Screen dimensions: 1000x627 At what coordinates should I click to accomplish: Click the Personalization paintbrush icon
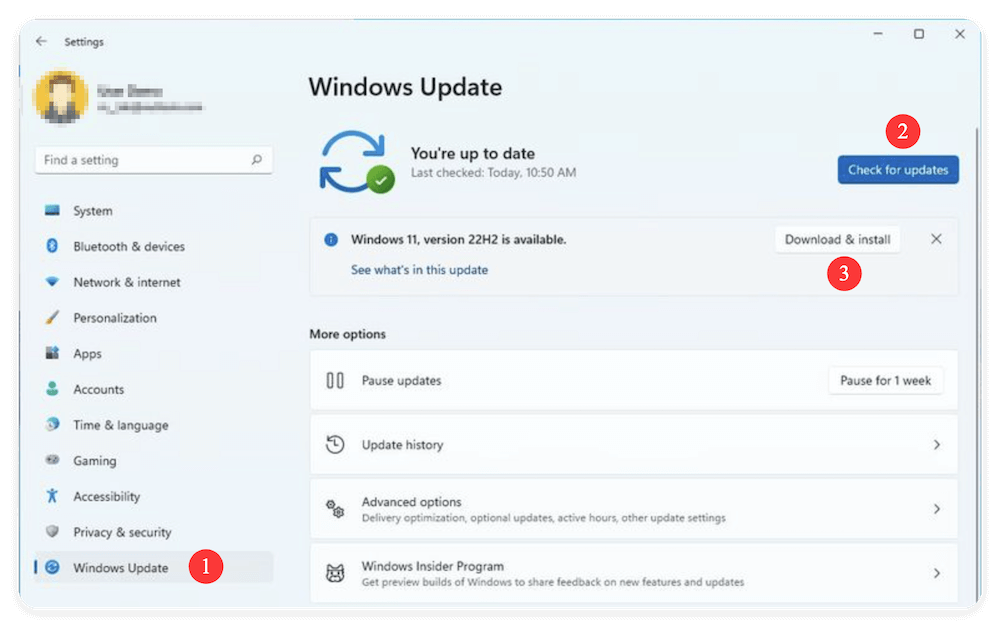point(52,318)
